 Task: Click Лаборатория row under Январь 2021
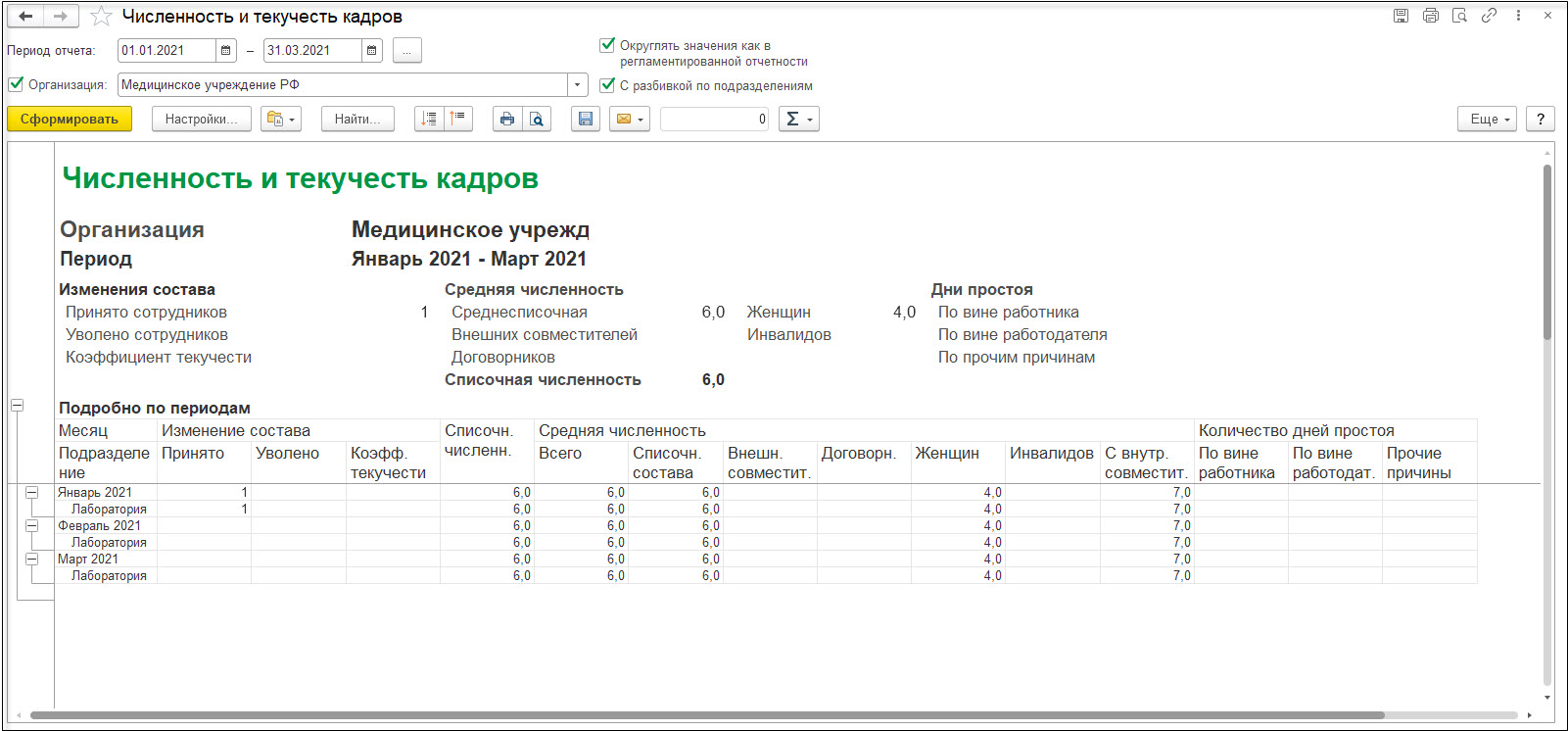point(109,509)
